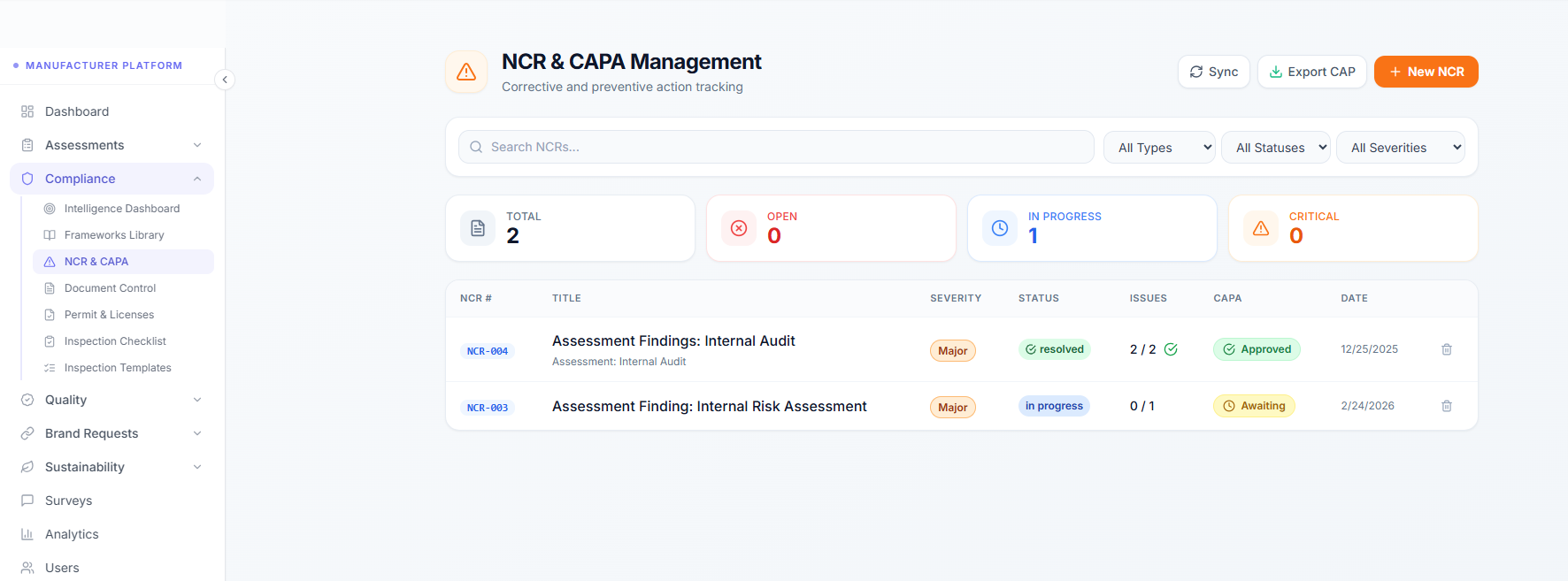Open Document Control in the sidebar

[110, 288]
